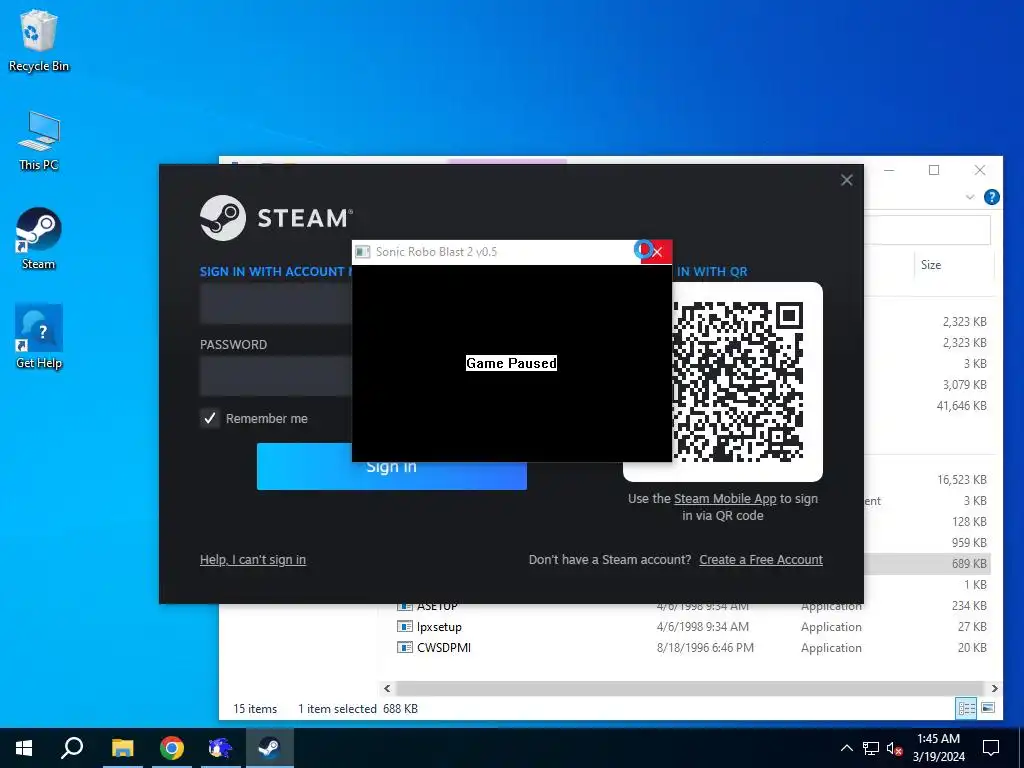Click the Steam Sign in button
The height and width of the screenshot is (768, 1024).
click(x=392, y=466)
